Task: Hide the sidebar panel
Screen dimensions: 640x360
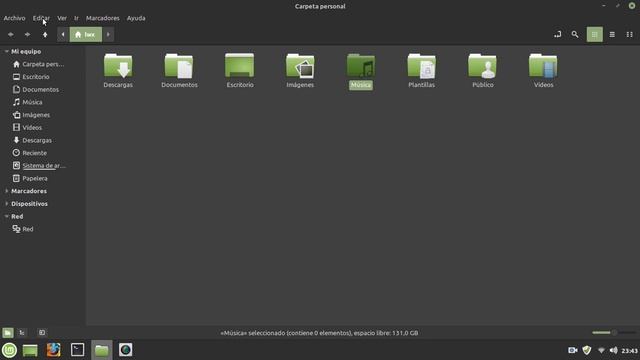Action: (x=42, y=333)
